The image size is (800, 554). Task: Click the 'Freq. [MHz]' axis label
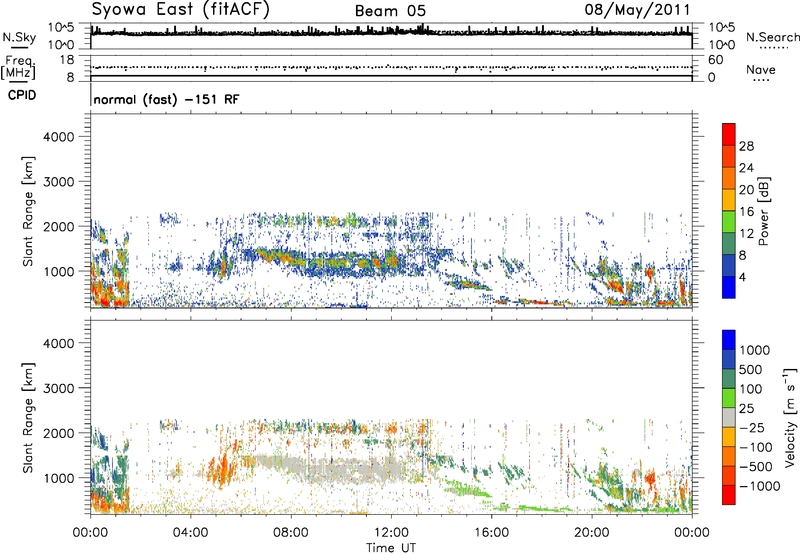pyautogui.click(x=18, y=68)
